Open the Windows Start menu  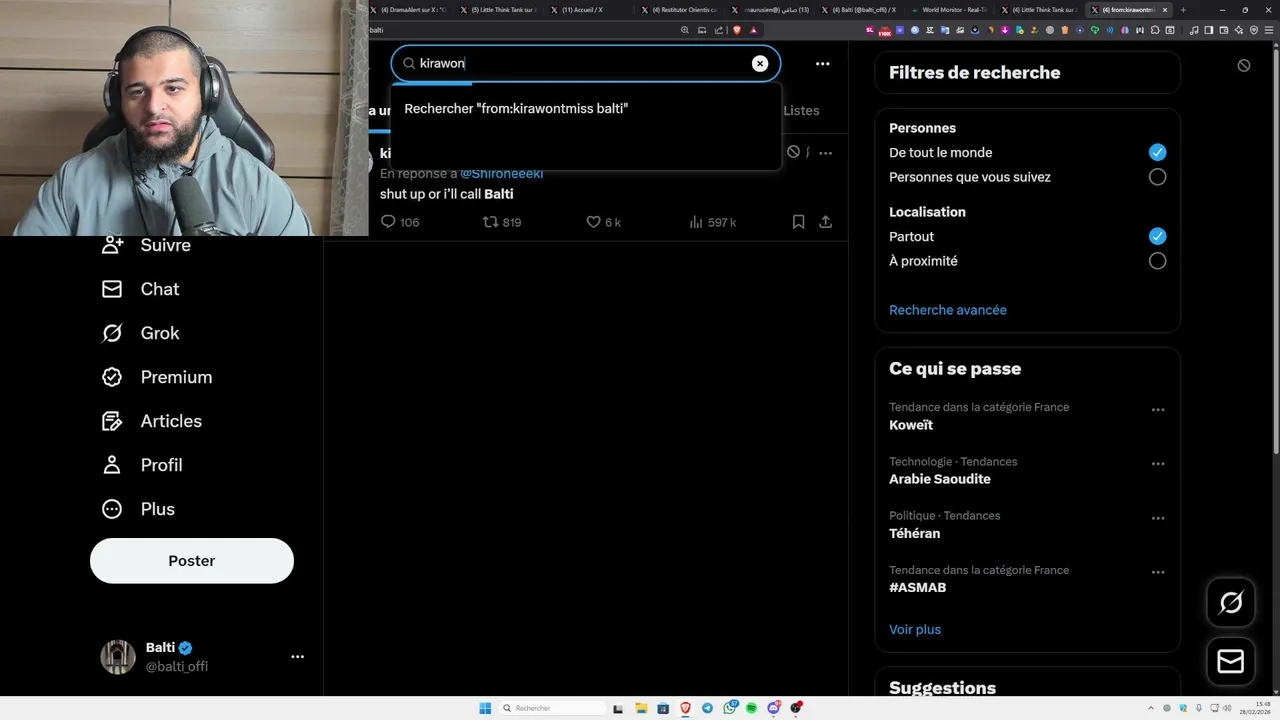tap(485, 708)
